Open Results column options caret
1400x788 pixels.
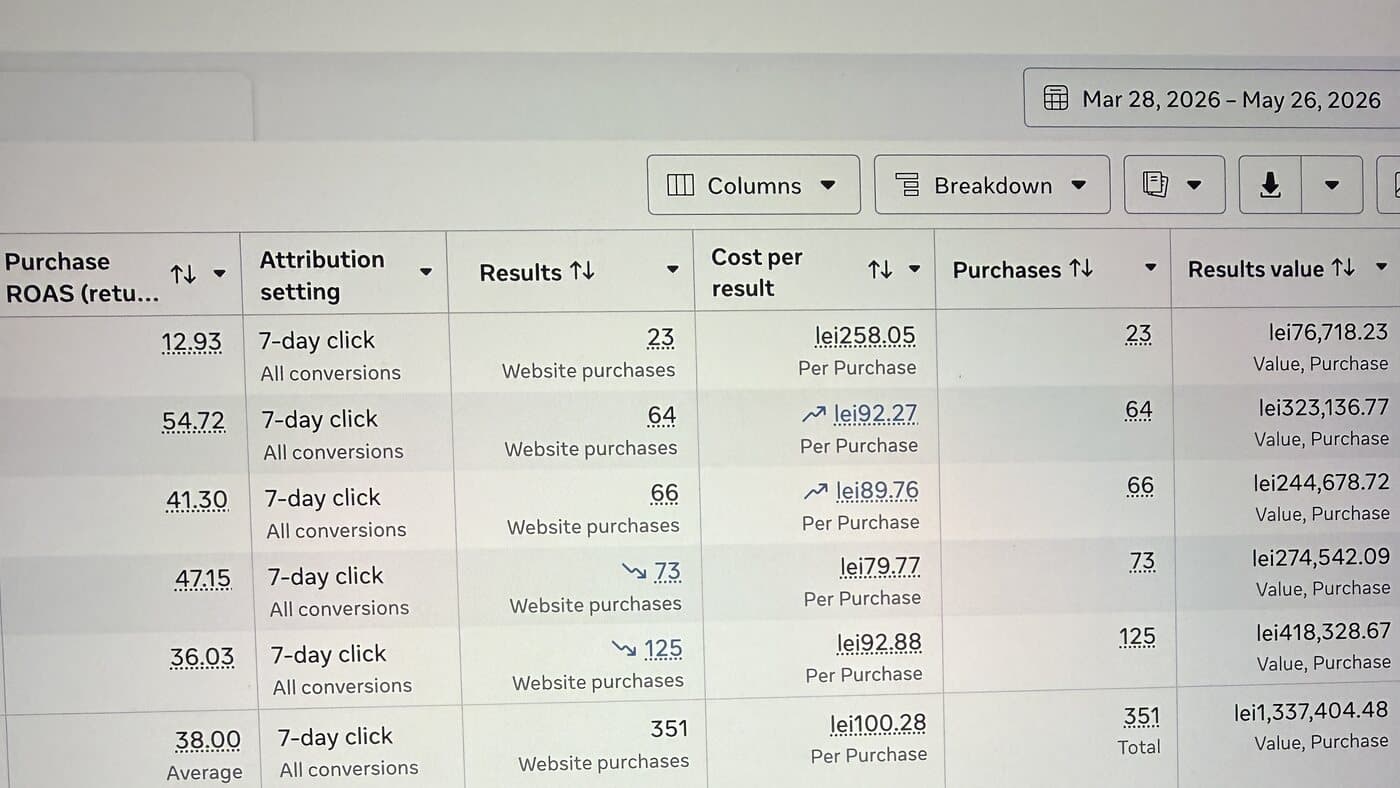pyautogui.click(x=673, y=269)
